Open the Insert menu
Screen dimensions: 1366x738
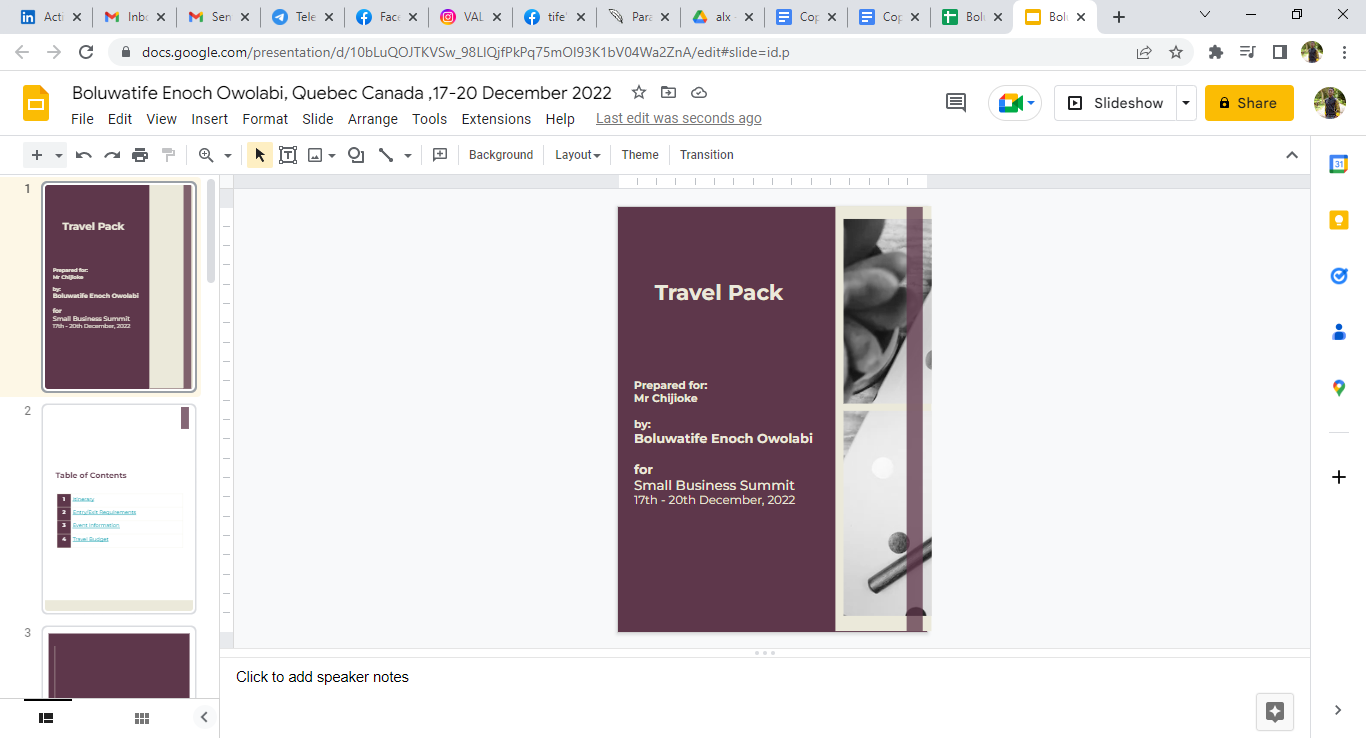pyautogui.click(x=210, y=119)
